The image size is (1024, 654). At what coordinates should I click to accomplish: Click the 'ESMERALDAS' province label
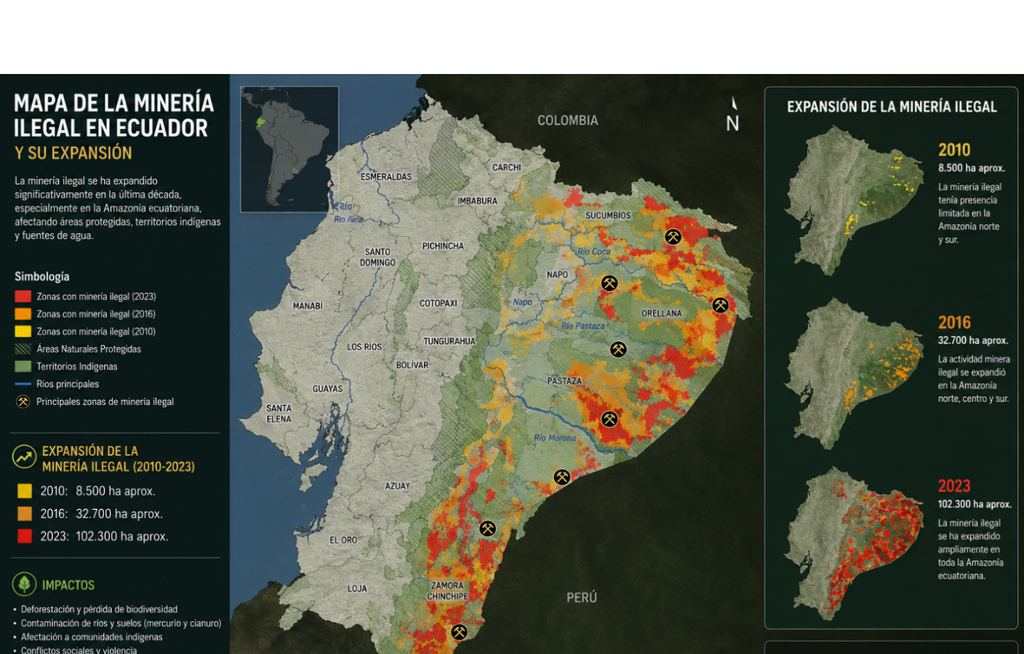tap(386, 176)
